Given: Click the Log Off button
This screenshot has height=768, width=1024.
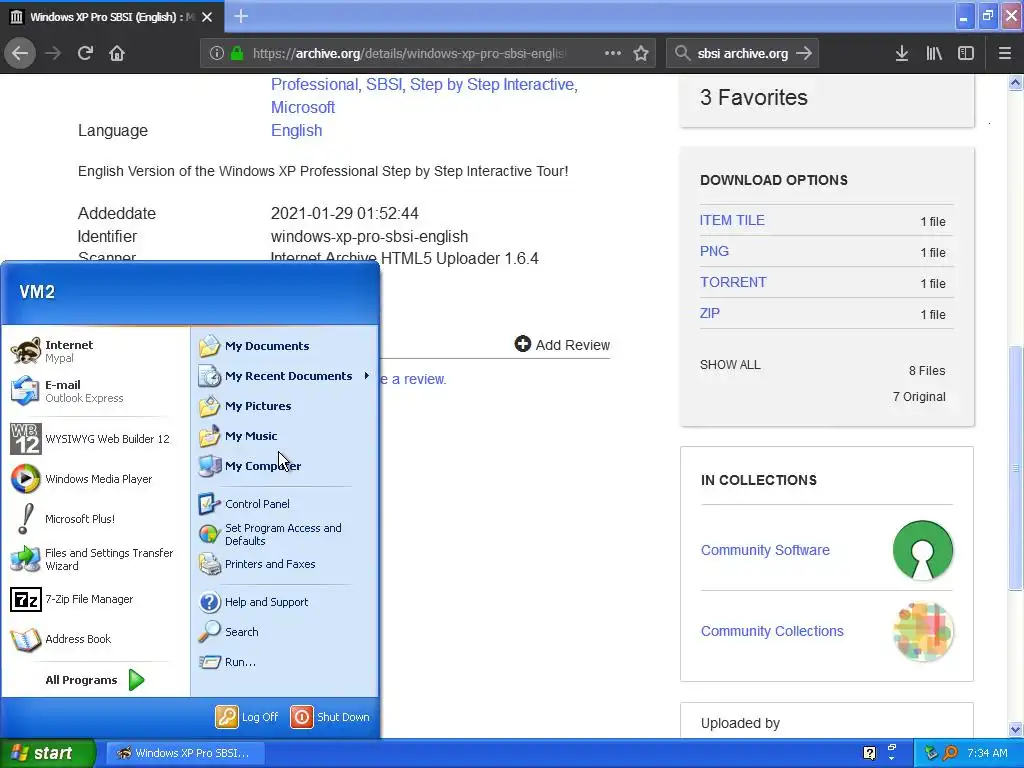Looking at the screenshot, I should 248,716.
